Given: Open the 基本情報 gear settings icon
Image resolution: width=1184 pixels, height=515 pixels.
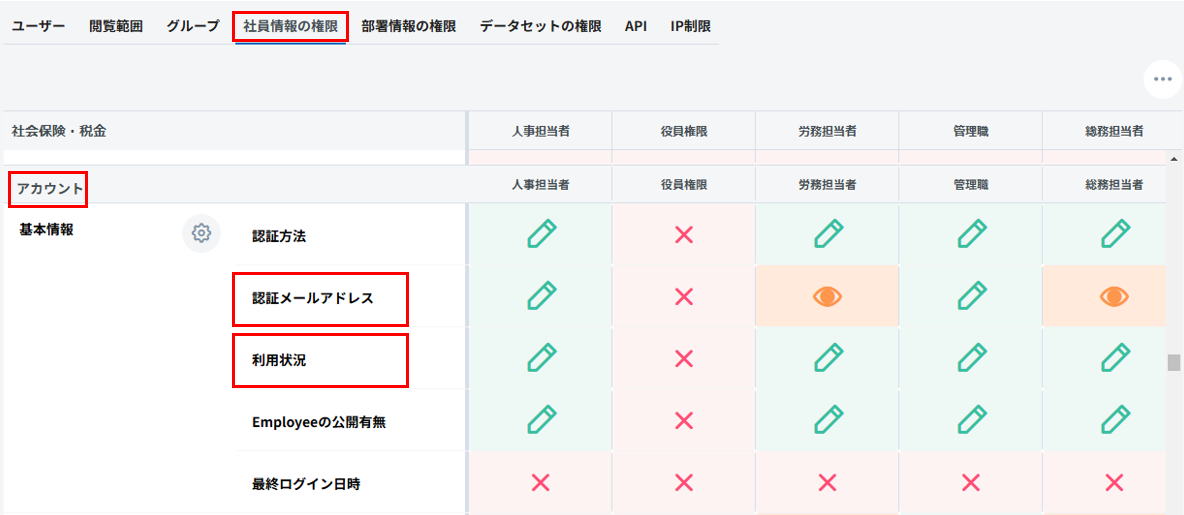Looking at the screenshot, I should click(201, 233).
